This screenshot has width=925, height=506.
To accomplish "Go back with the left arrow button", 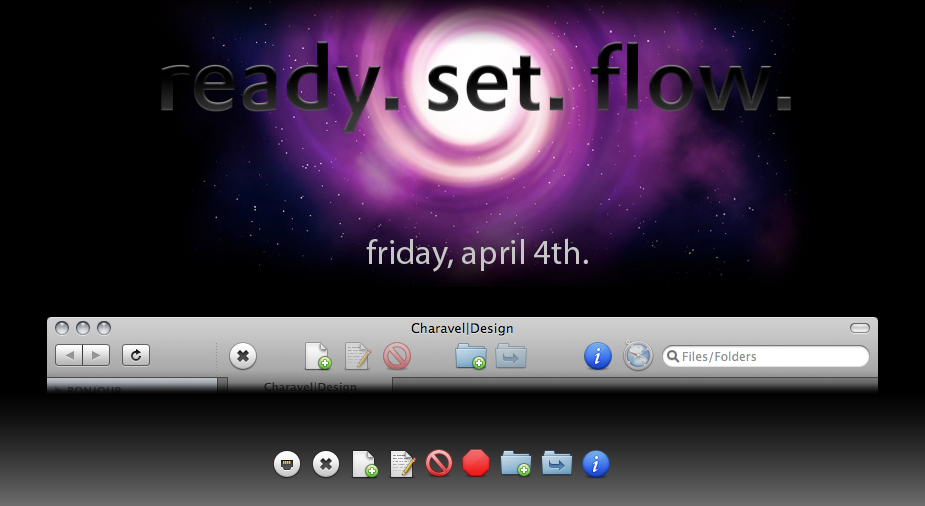I will click(69, 356).
